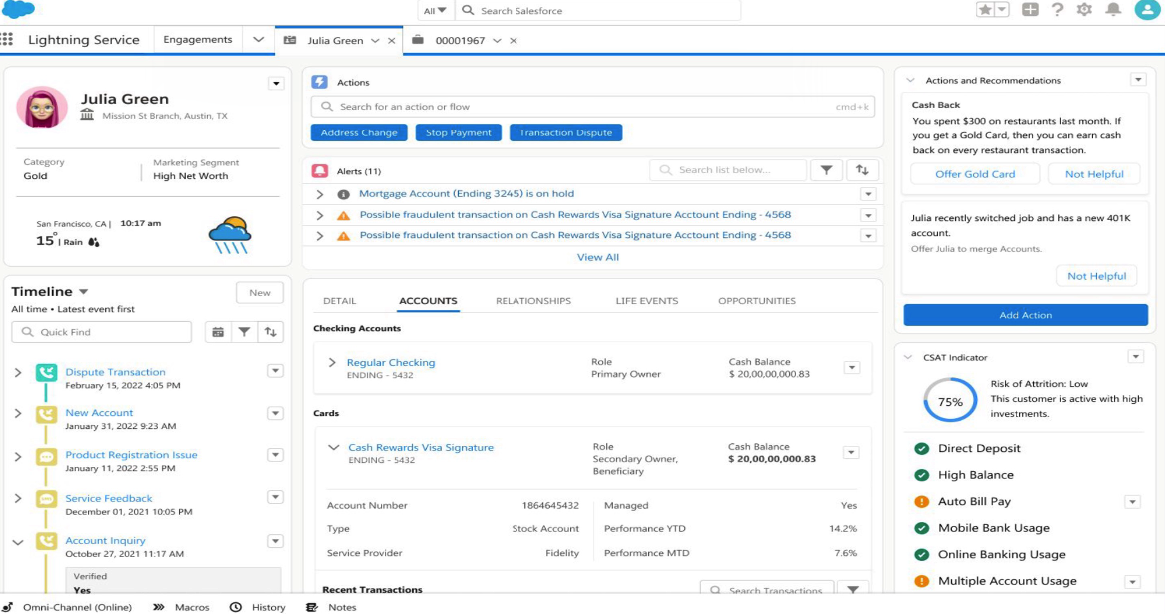Image resolution: width=1165 pixels, height=614 pixels.
Task: Click the Help question mark icon
Action: [1057, 10]
